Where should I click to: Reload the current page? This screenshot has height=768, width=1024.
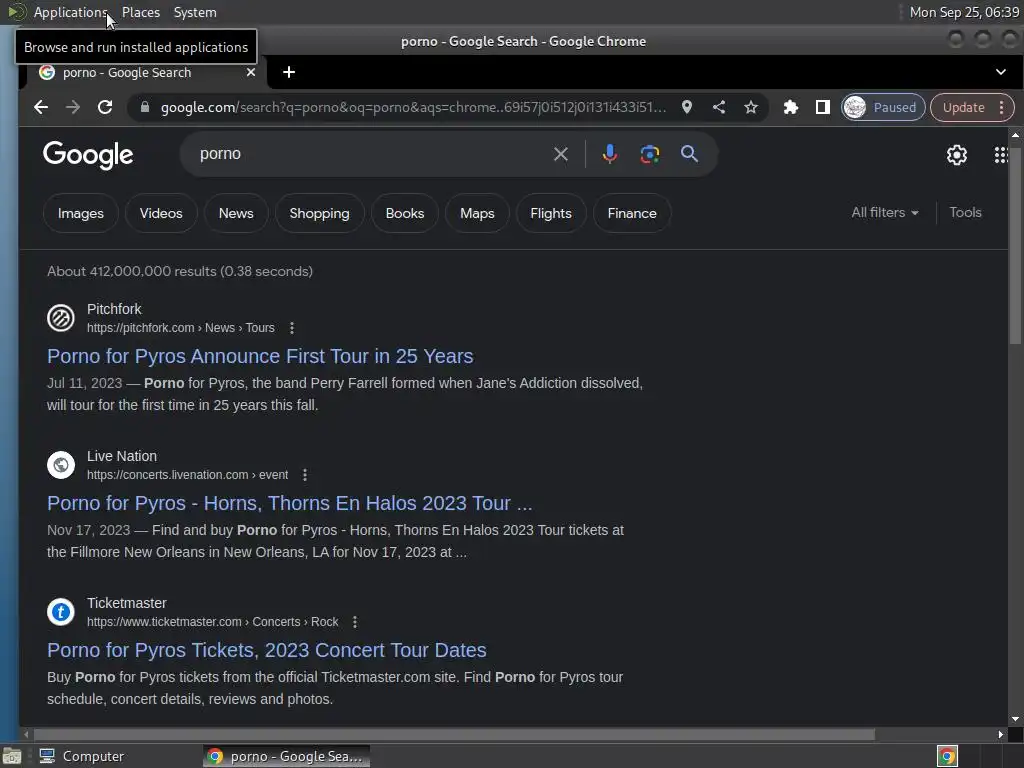[105, 107]
